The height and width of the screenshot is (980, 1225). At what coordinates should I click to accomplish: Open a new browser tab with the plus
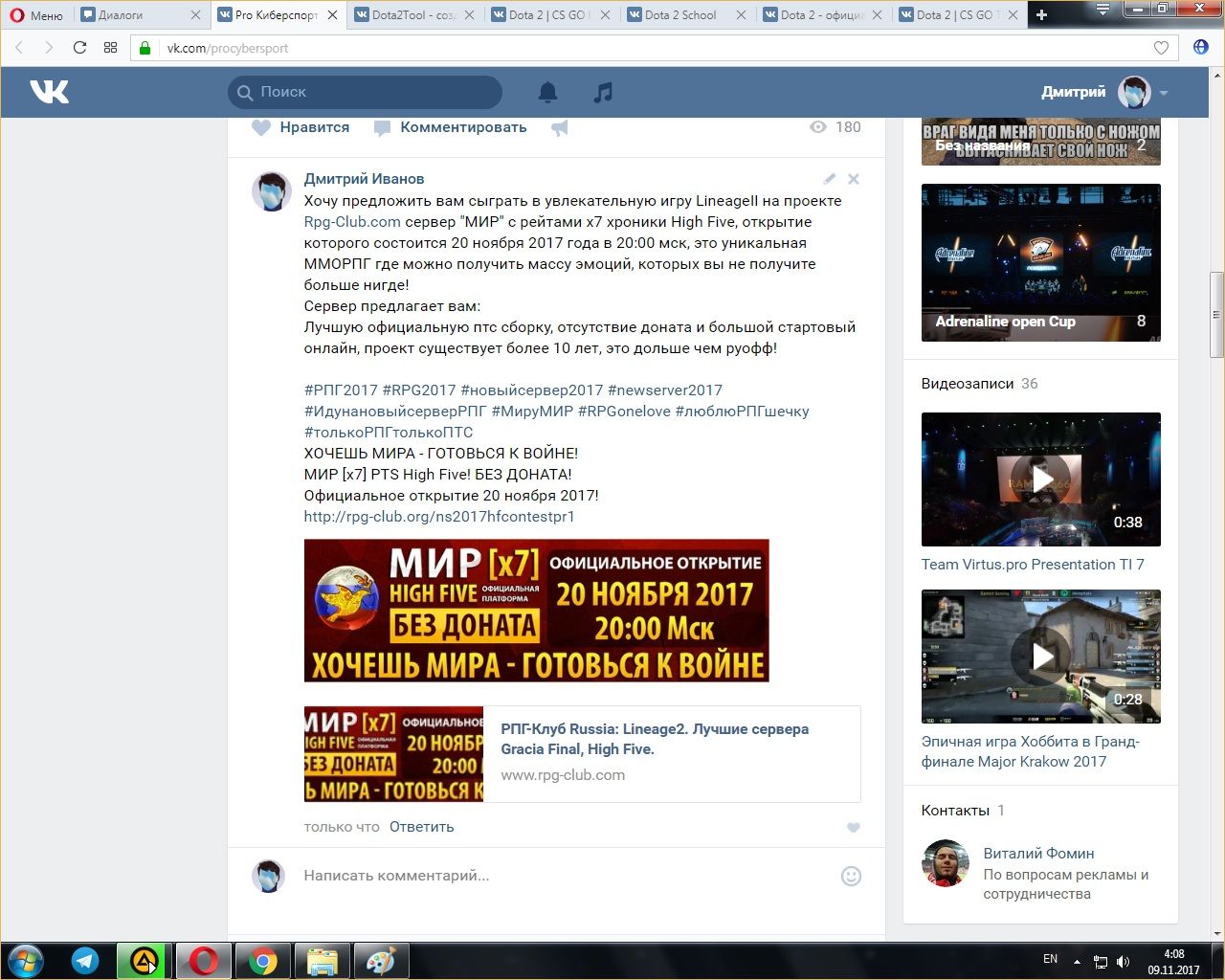1041,14
